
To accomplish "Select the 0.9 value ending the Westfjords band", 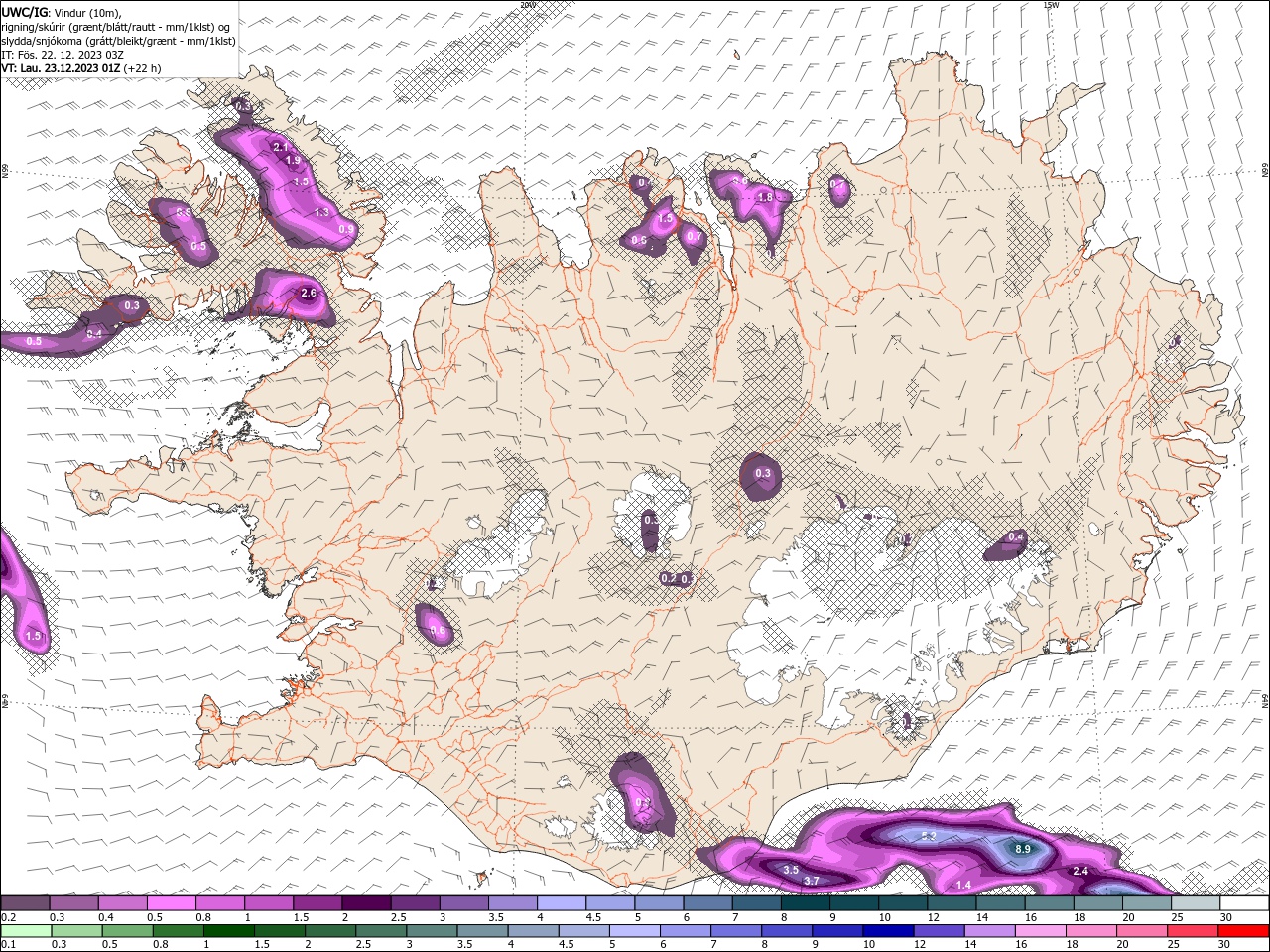I will pos(346,229).
